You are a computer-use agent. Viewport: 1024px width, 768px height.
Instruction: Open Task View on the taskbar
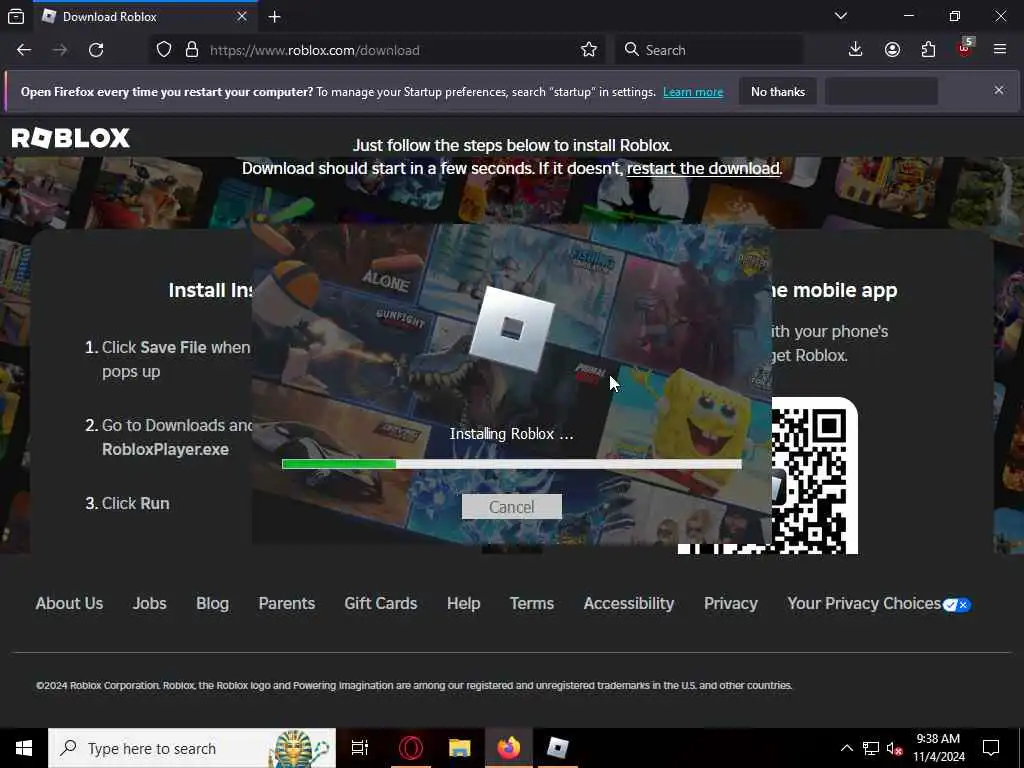(360, 748)
